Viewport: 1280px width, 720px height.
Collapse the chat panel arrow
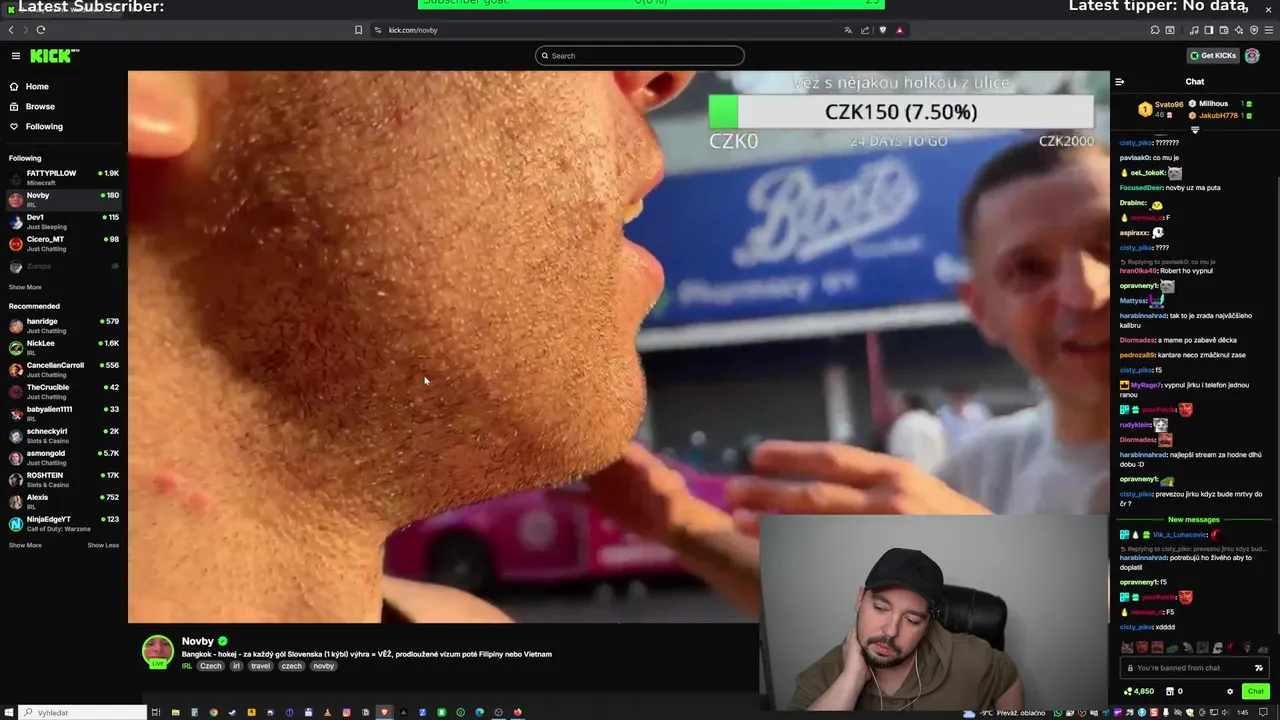[x=1120, y=82]
